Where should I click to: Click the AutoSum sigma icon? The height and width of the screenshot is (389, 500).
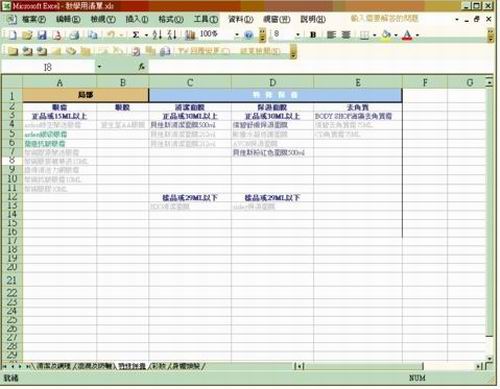click(x=136, y=35)
